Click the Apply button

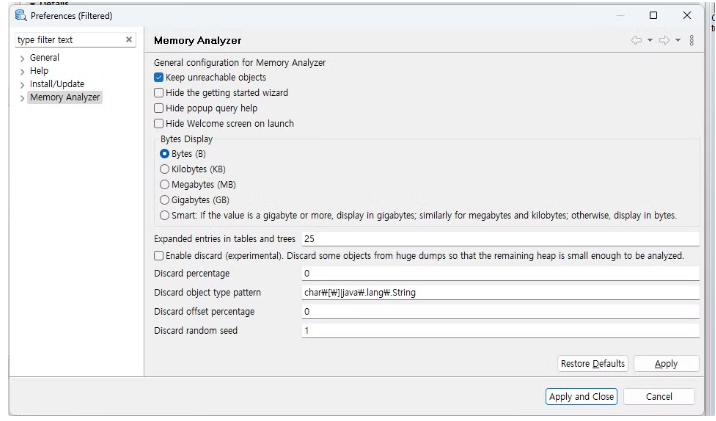tap(666, 363)
